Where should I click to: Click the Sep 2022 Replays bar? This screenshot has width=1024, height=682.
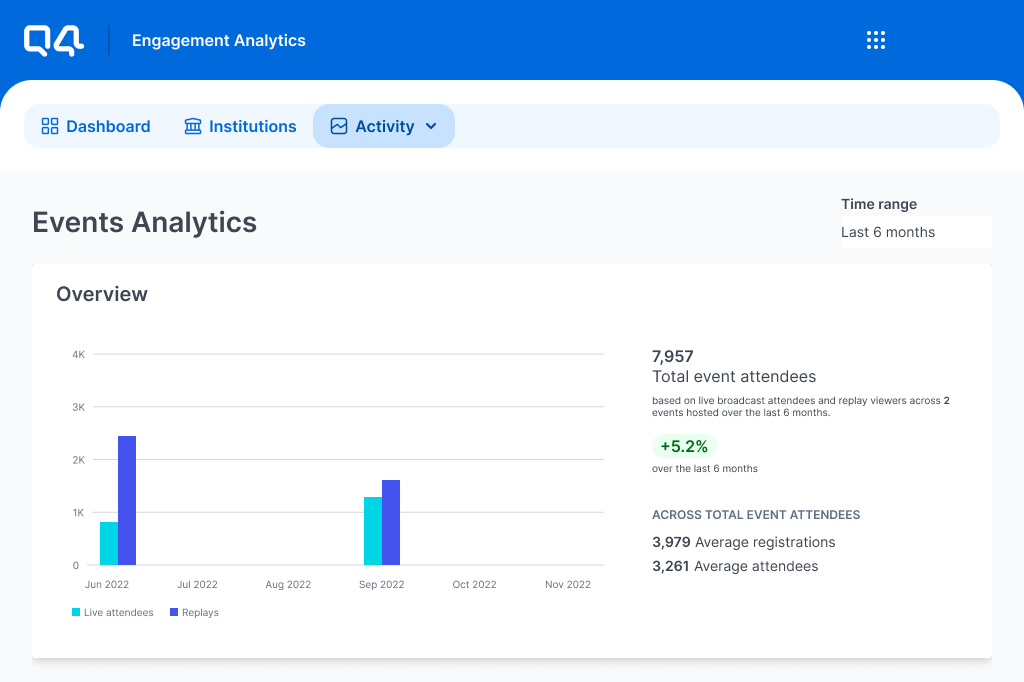391,522
